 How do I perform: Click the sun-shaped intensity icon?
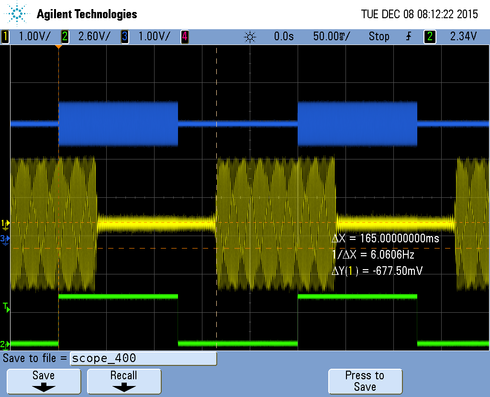click(250, 37)
